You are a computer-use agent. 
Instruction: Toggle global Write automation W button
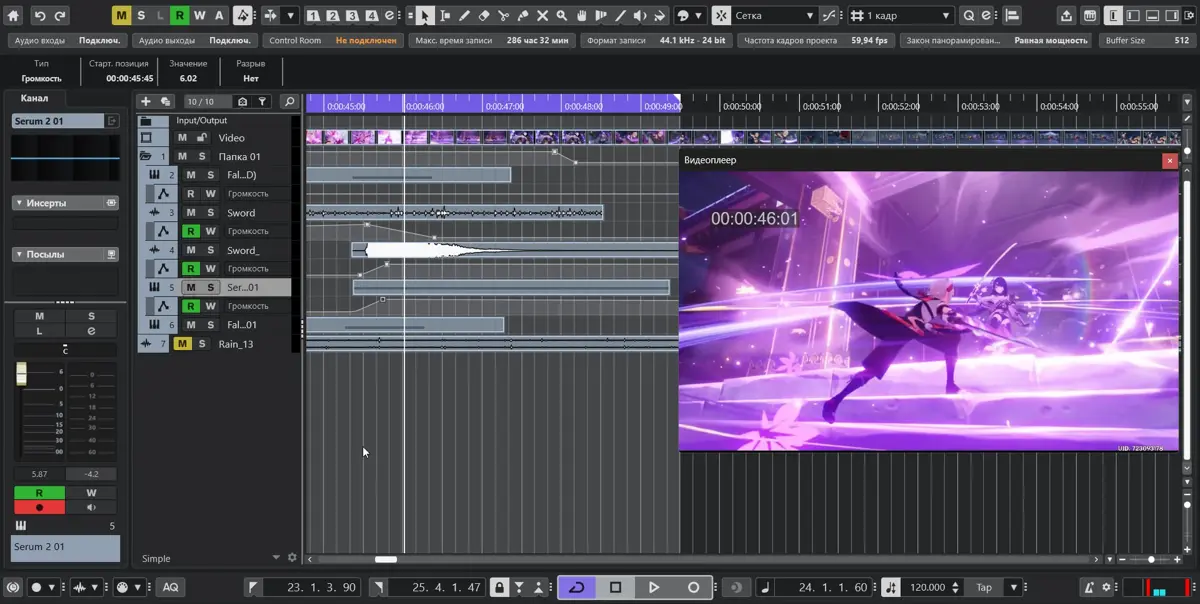tap(199, 16)
